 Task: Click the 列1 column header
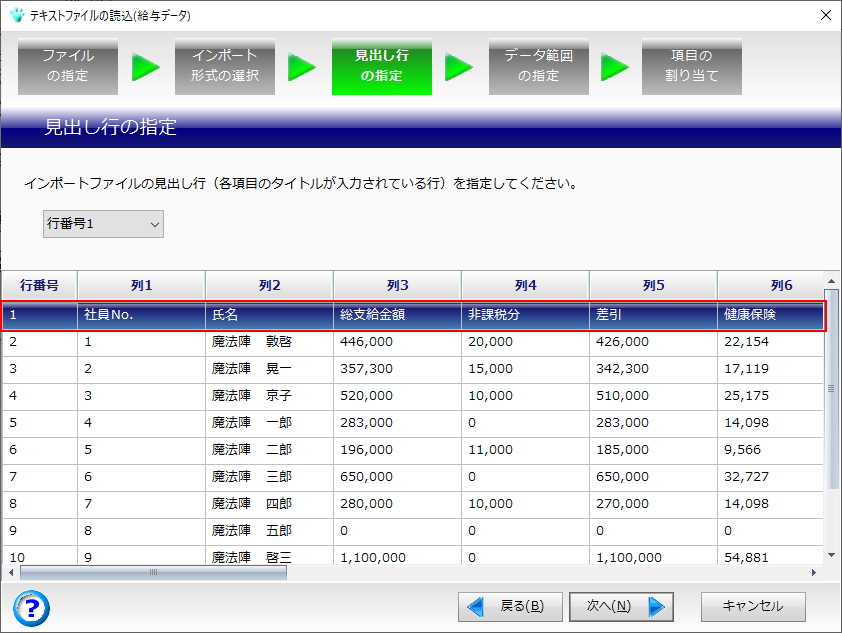tap(141, 285)
